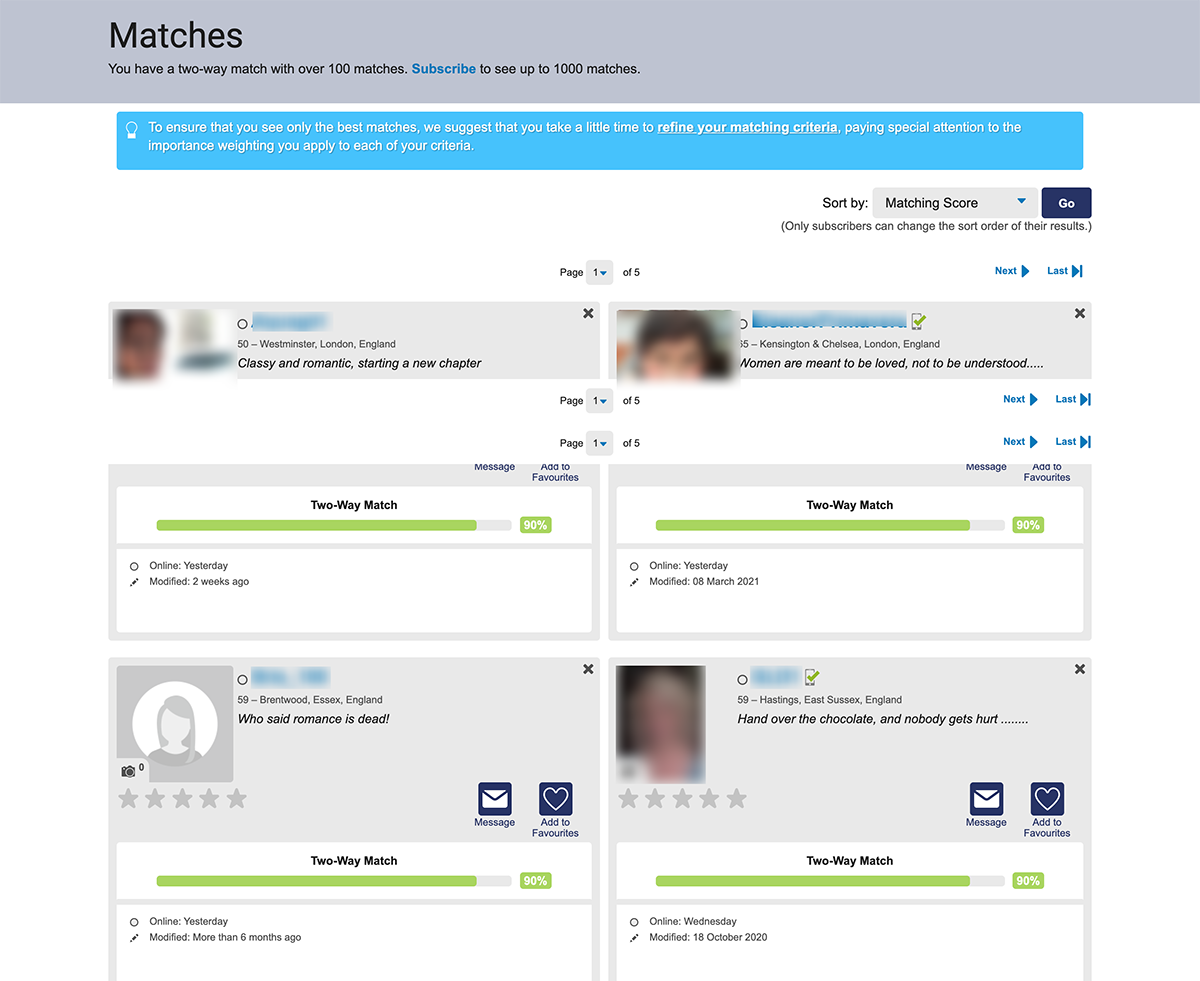The image size is (1200, 981).
Task: Go to Next page at top pagination
Action: click(x=1011, y=271)
